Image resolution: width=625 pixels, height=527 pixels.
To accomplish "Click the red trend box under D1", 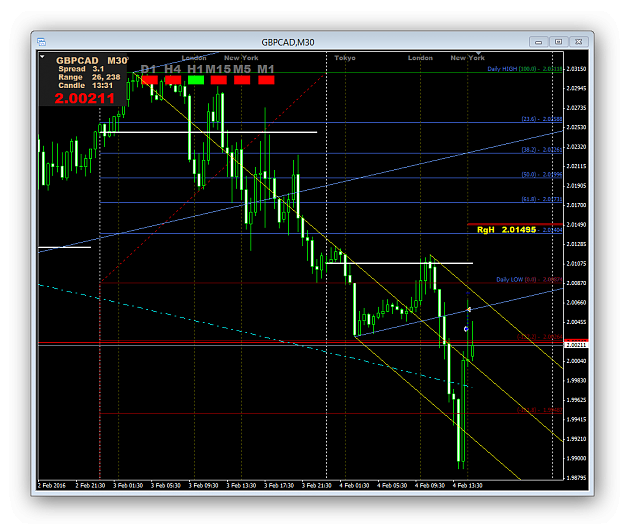I will [149, 80].
